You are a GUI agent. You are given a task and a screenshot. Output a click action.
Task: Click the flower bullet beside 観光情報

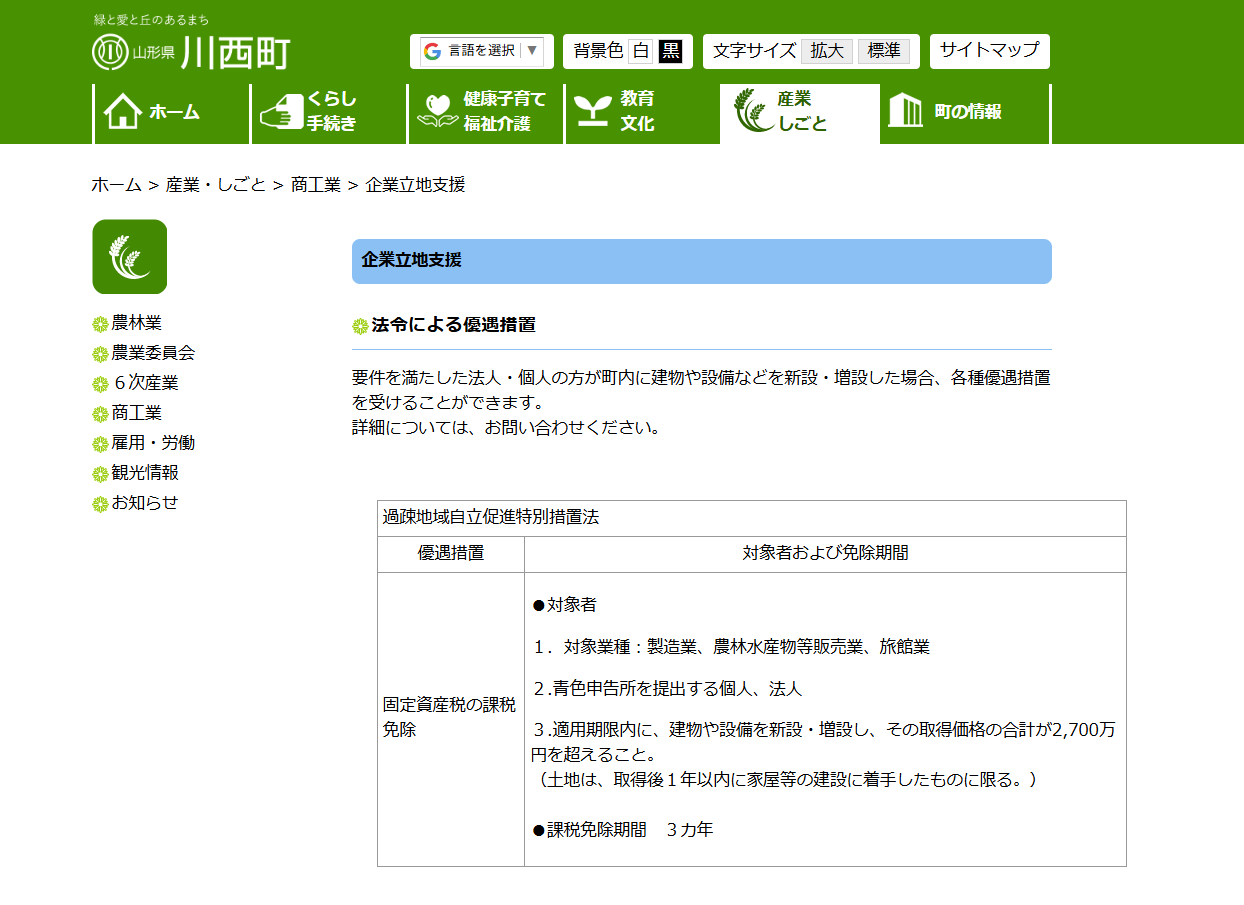(100, 474)
